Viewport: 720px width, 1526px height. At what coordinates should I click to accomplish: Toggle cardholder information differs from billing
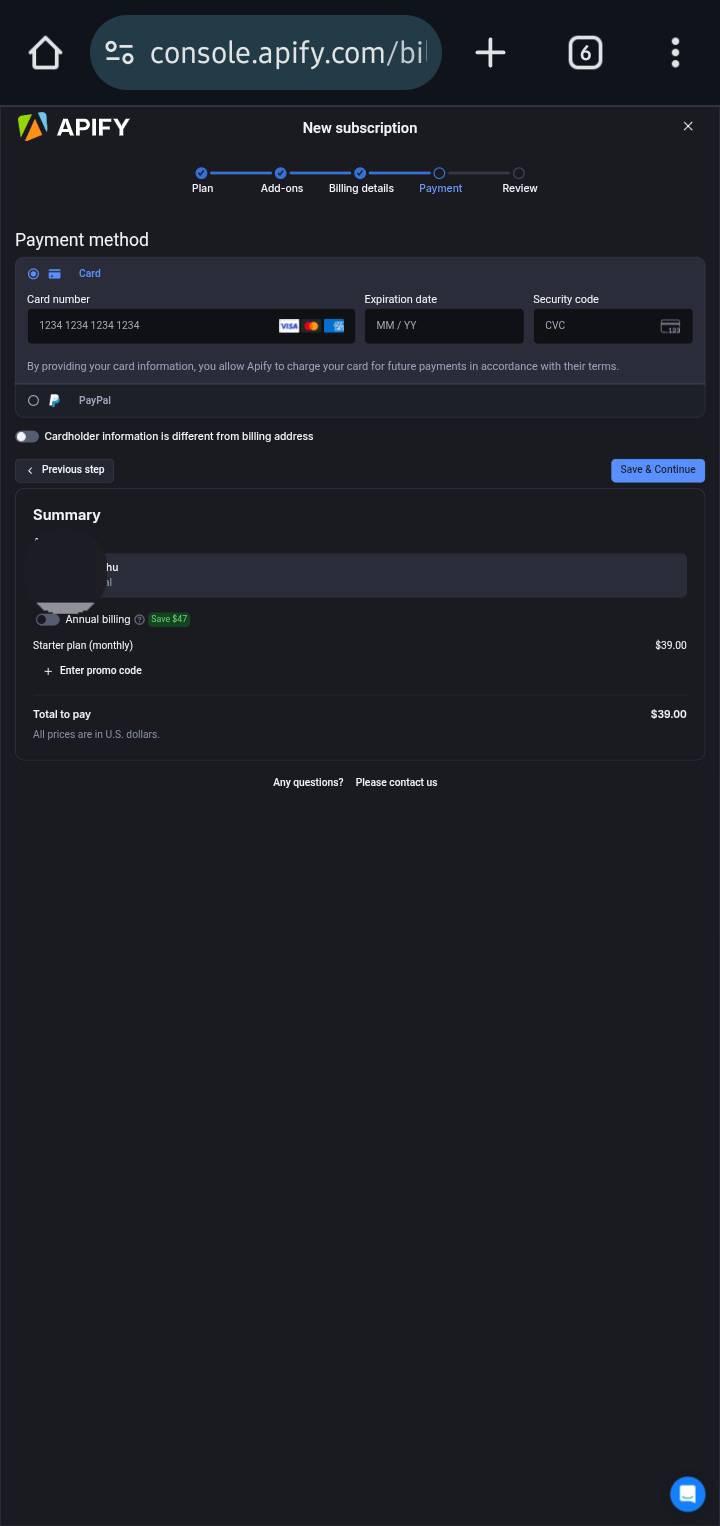[27, 437]
